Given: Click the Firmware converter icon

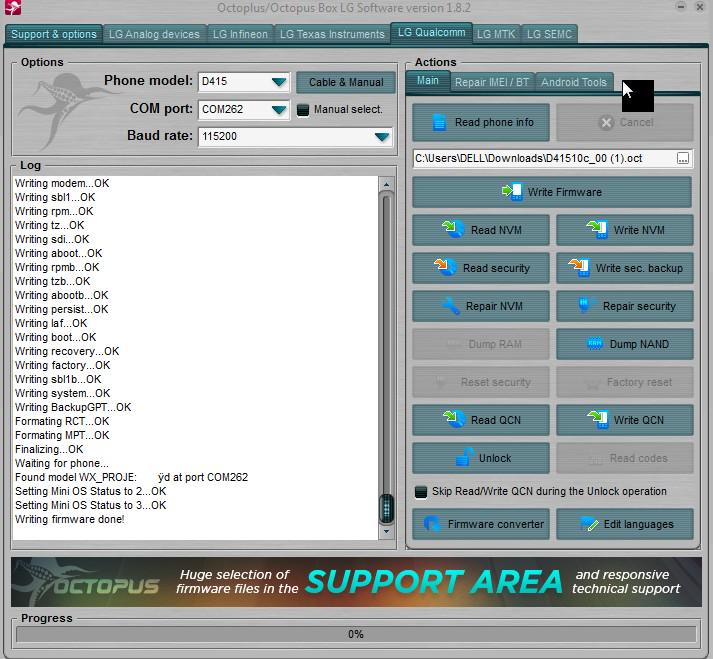Looking at the screenshot, I should (432, 524).
